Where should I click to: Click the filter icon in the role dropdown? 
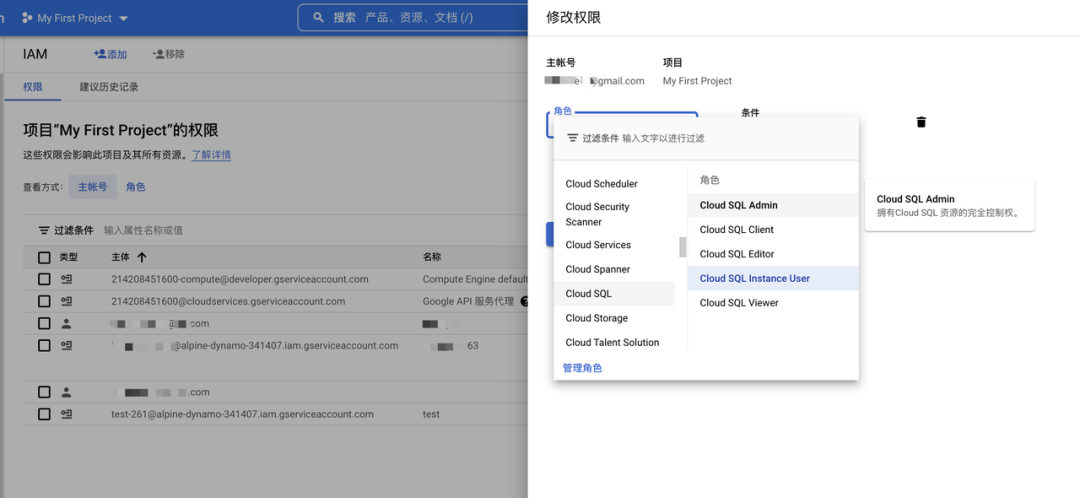point(572,138)
